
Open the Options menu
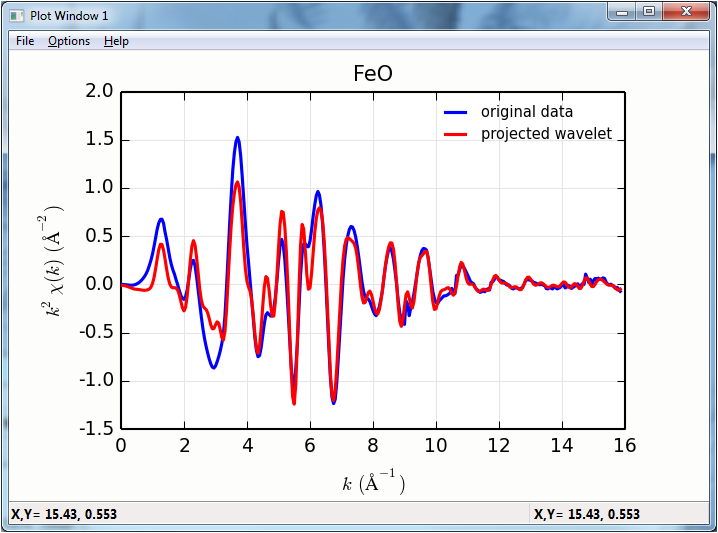(x=69, y=41)
